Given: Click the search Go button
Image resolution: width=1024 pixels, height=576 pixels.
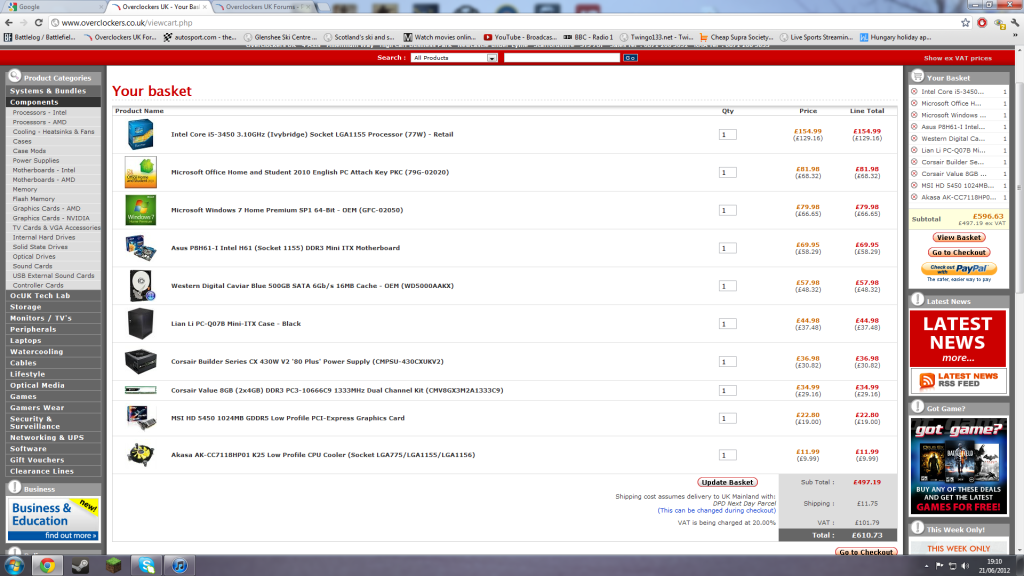Looking at the screenshot, I should point(630,58).
